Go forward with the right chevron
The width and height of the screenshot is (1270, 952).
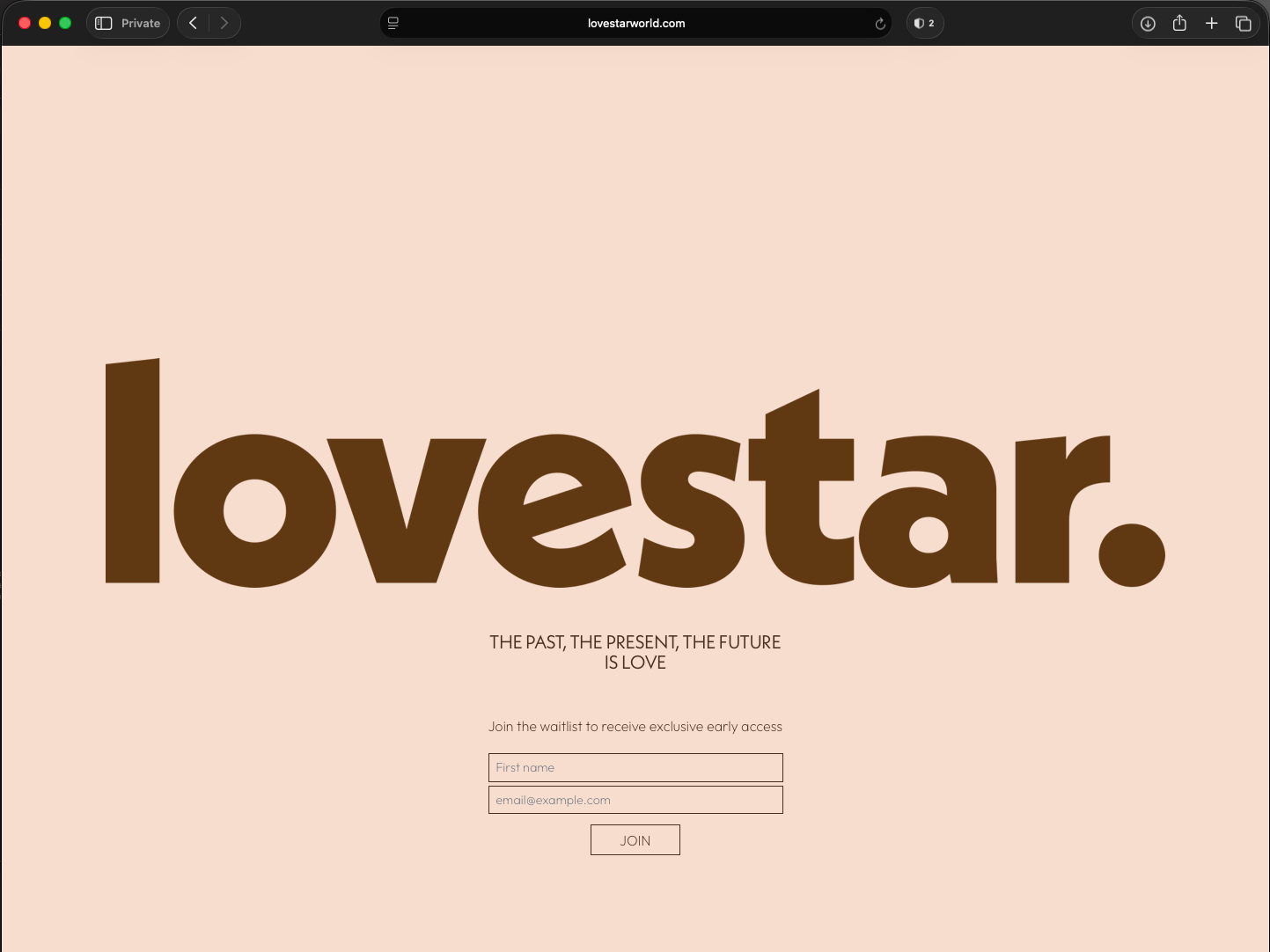pos(224,23)
